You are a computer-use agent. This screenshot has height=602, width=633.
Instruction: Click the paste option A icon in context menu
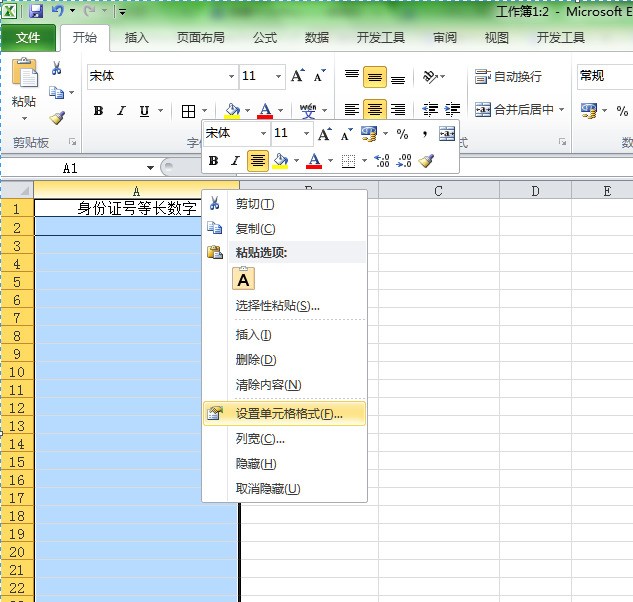tap(243, 279)
